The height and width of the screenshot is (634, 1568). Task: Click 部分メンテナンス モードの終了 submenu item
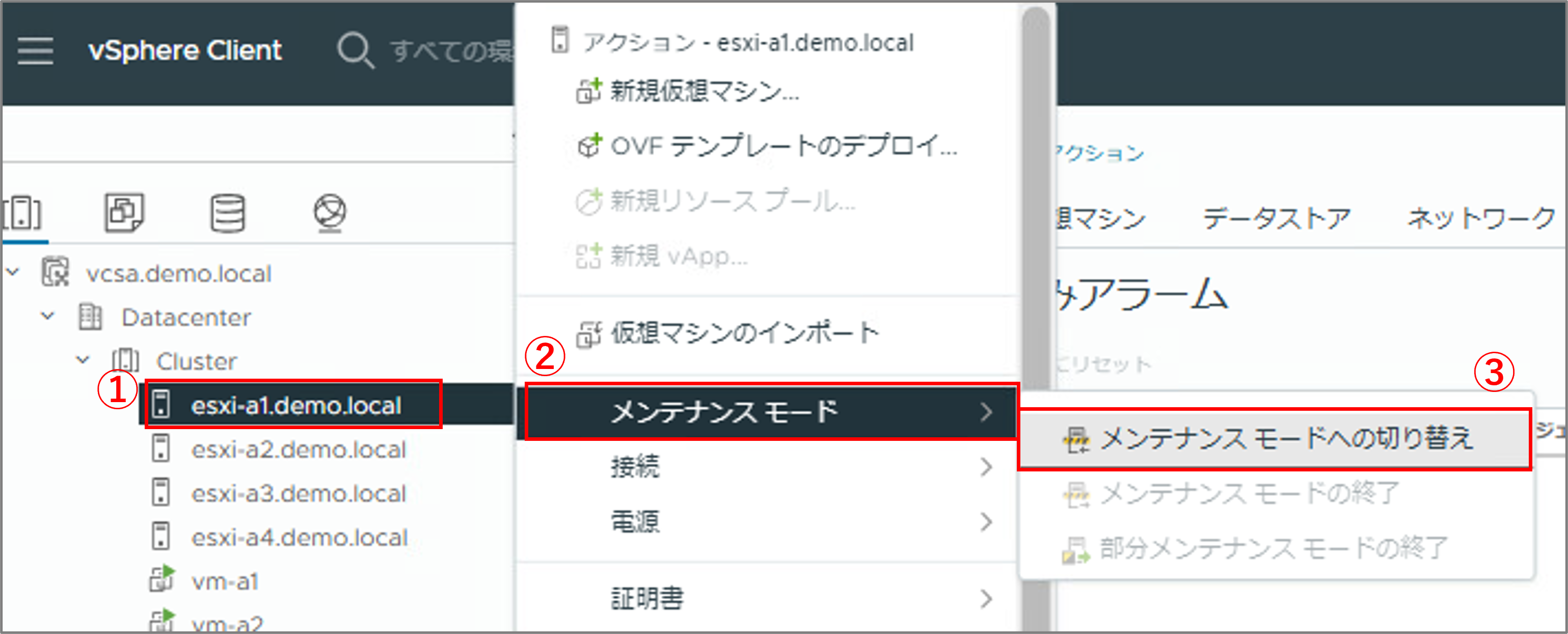click(1275, 548)
